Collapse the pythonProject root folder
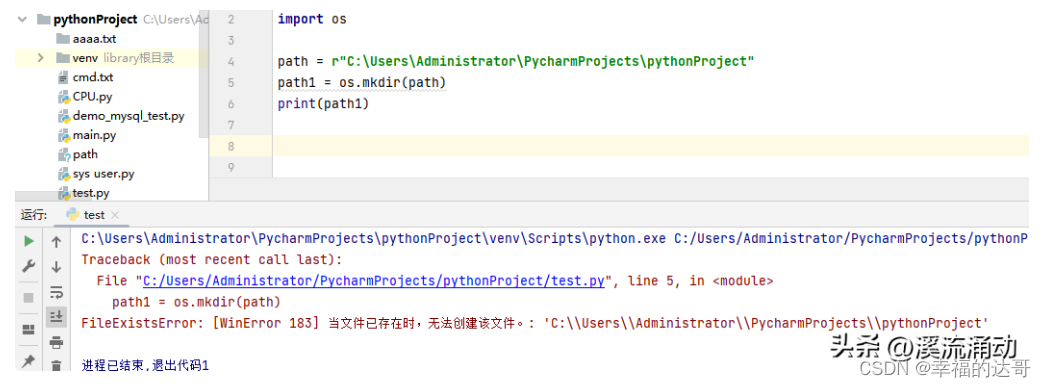 (x=23, y=19)
